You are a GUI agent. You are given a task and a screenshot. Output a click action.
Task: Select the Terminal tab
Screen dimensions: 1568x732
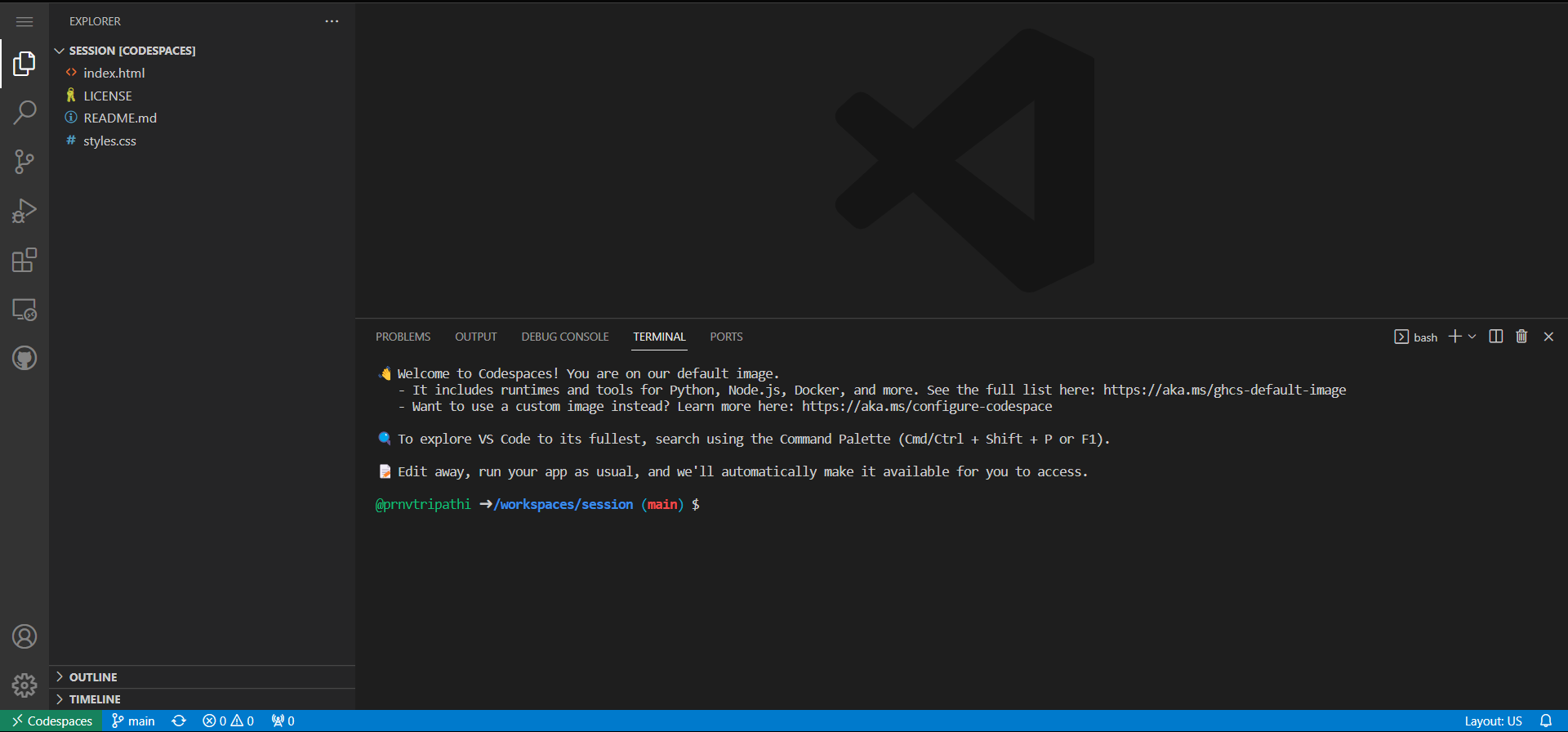click(659, 337)
